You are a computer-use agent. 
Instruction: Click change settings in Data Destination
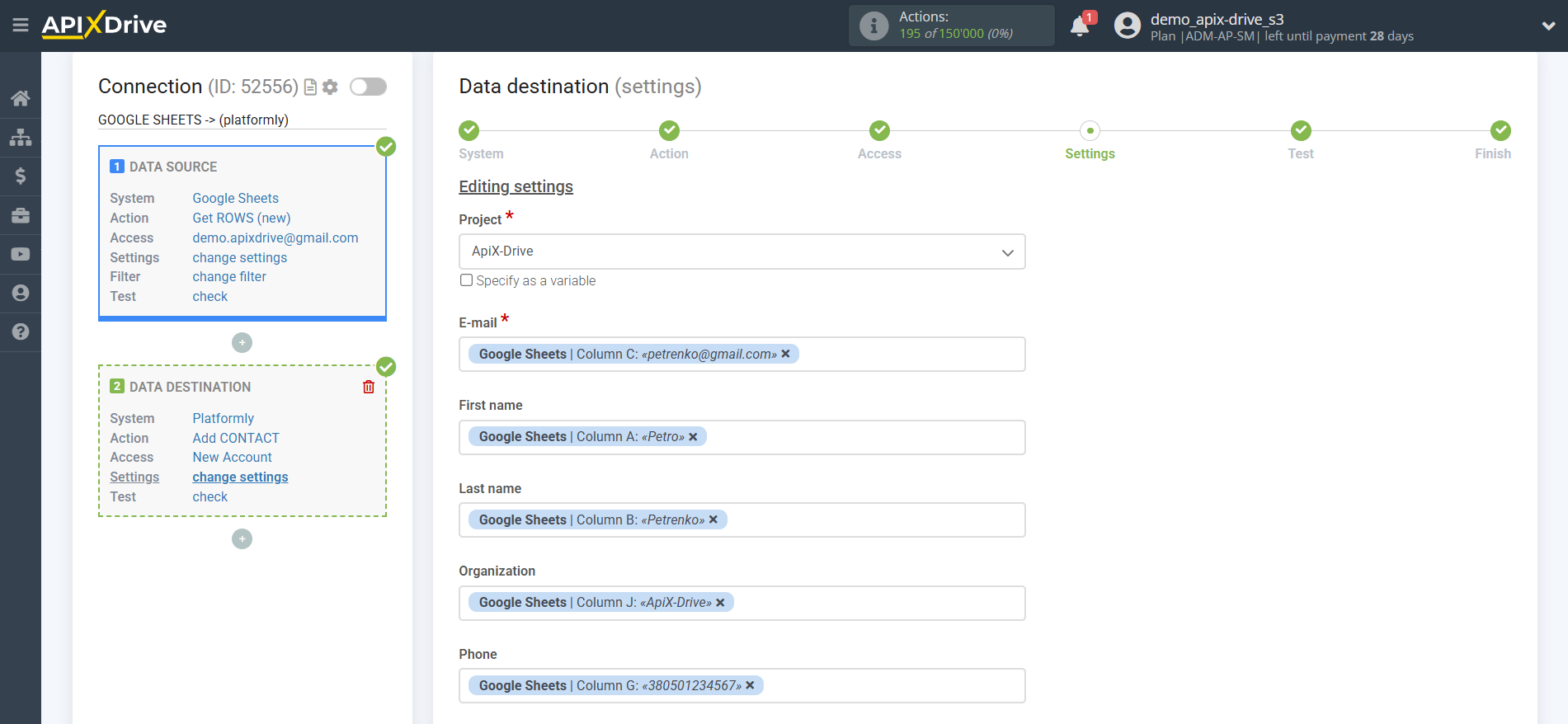(x=240, y=477)
